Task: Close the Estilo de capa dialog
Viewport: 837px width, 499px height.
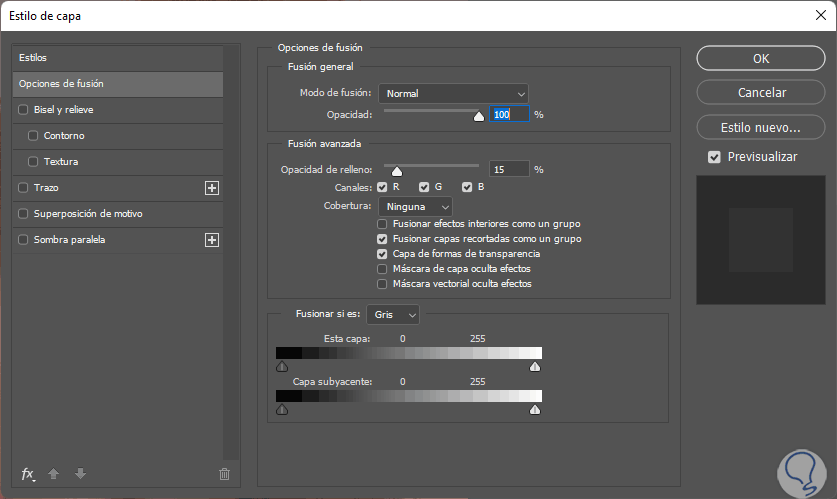Action: click(821, 15)
